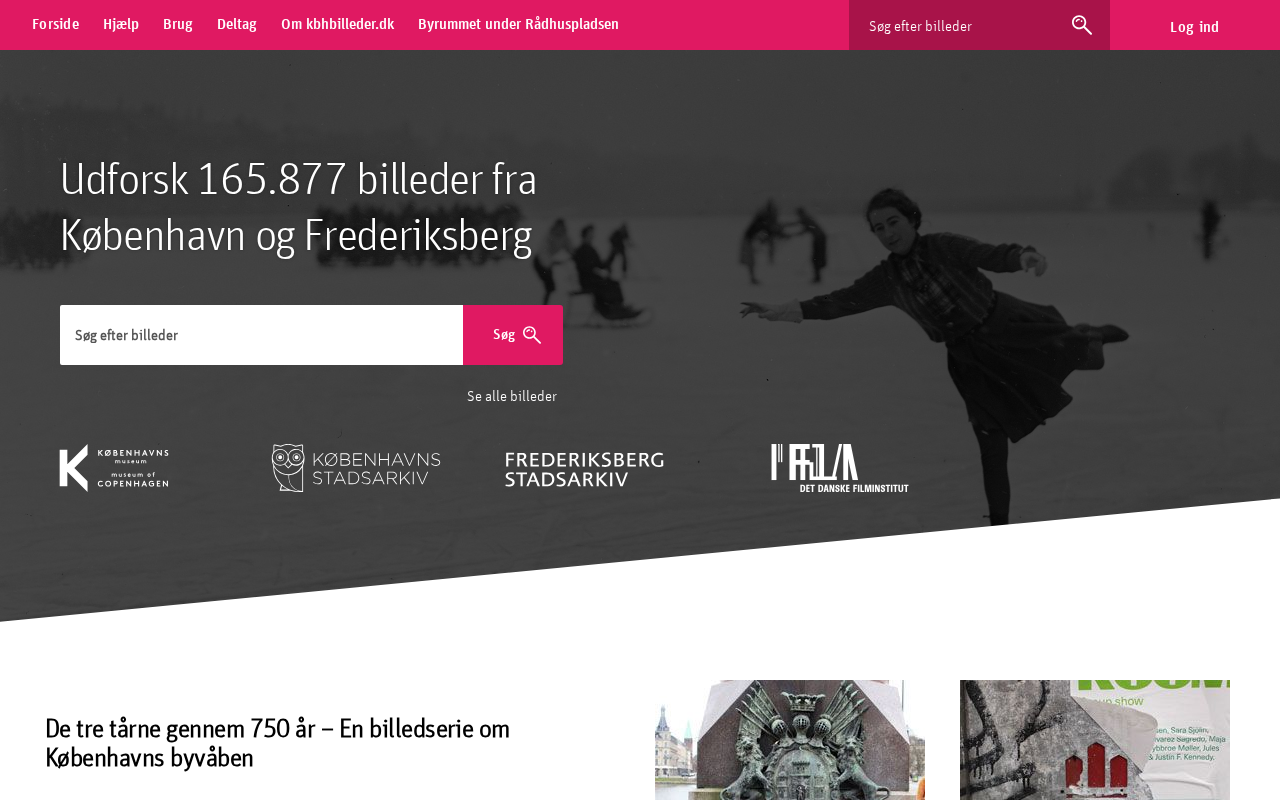Click Log ind
The width and height of the screenshot is (1280, 800).
click(1194, 27)
